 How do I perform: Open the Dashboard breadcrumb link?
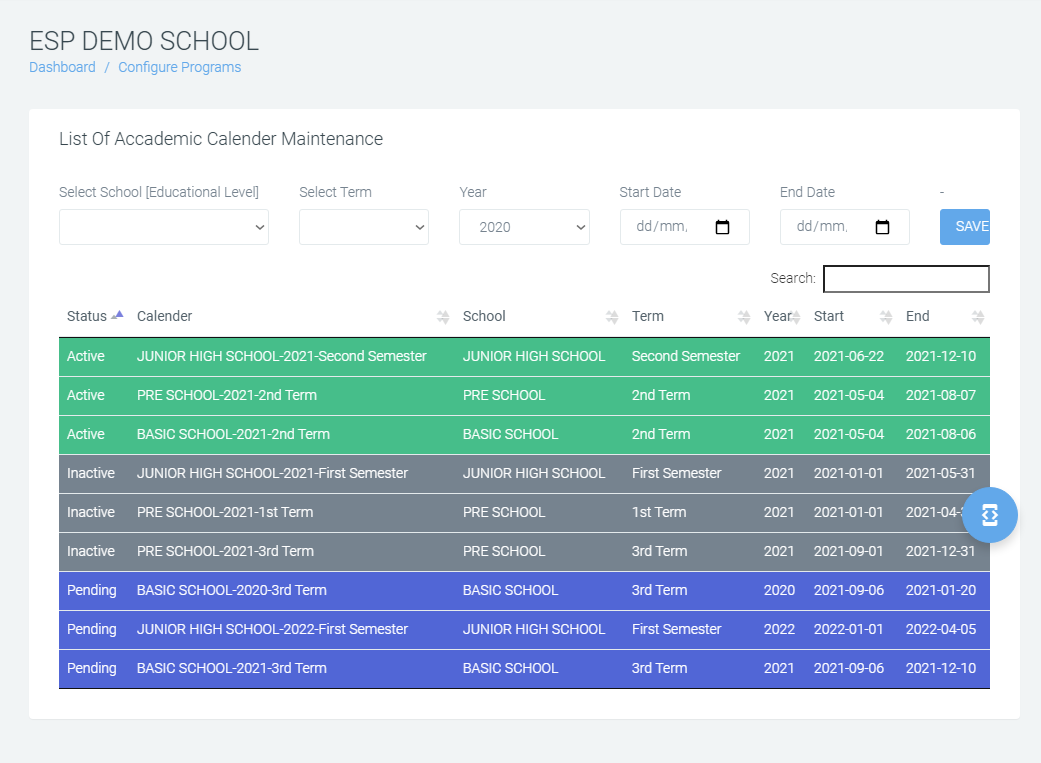[62, 67]
